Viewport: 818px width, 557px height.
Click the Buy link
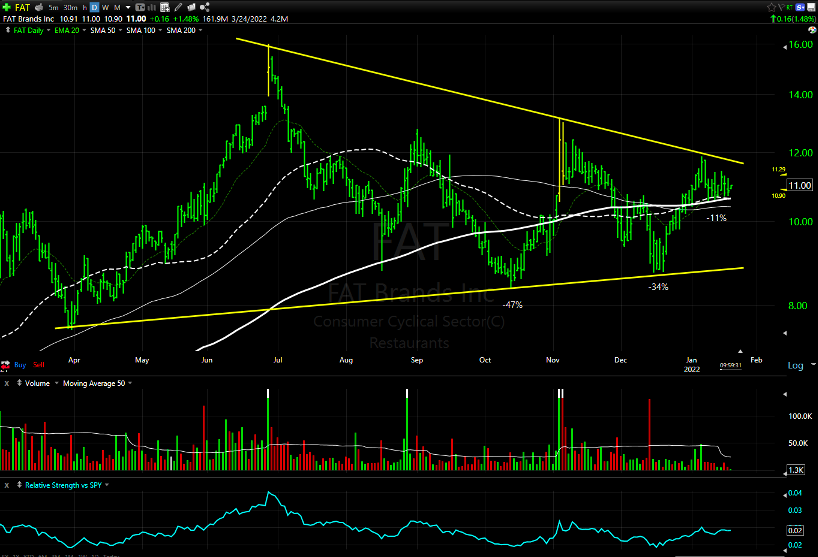[20, 365]
